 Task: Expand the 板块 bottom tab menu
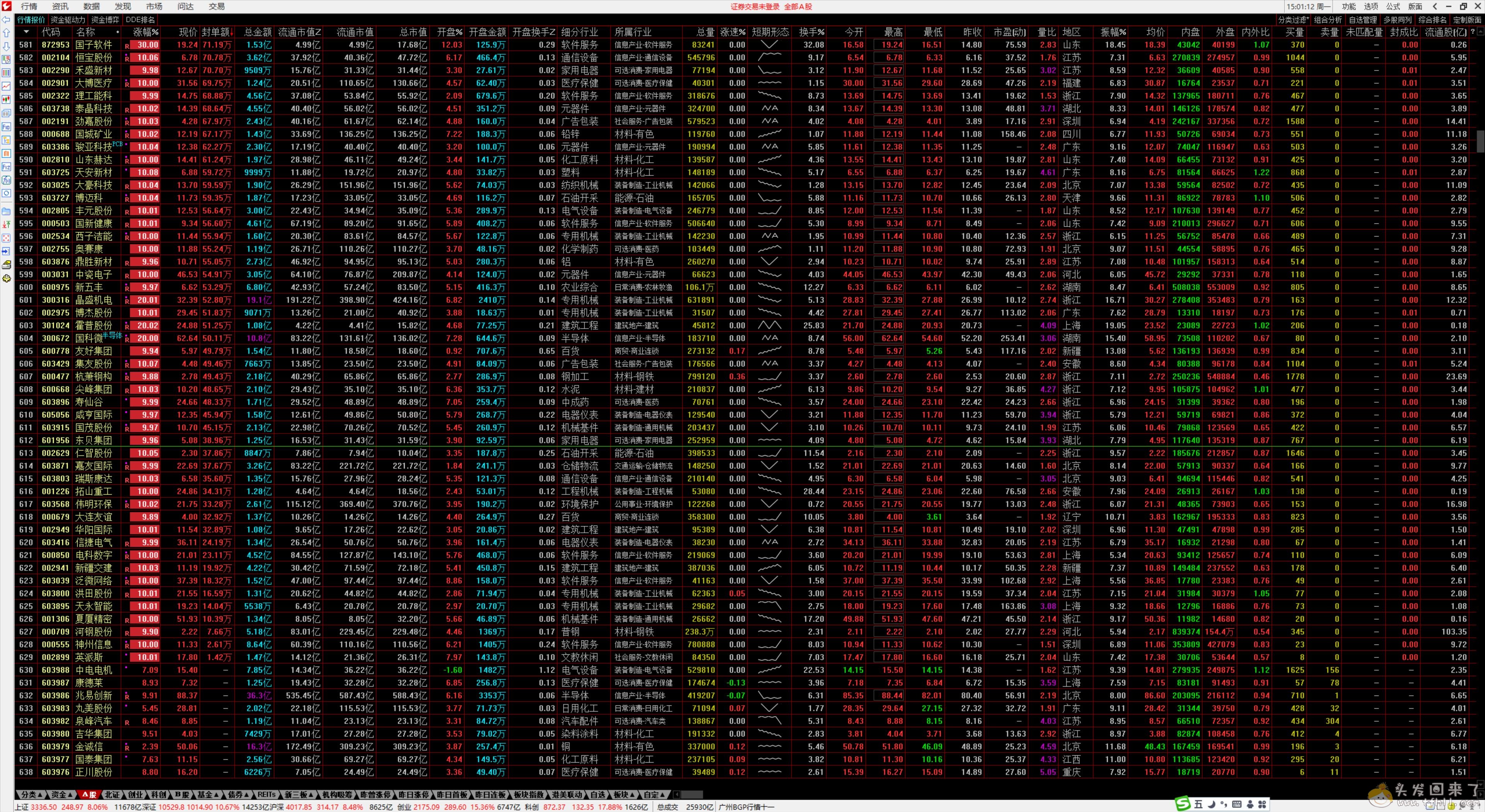[624, 794]
